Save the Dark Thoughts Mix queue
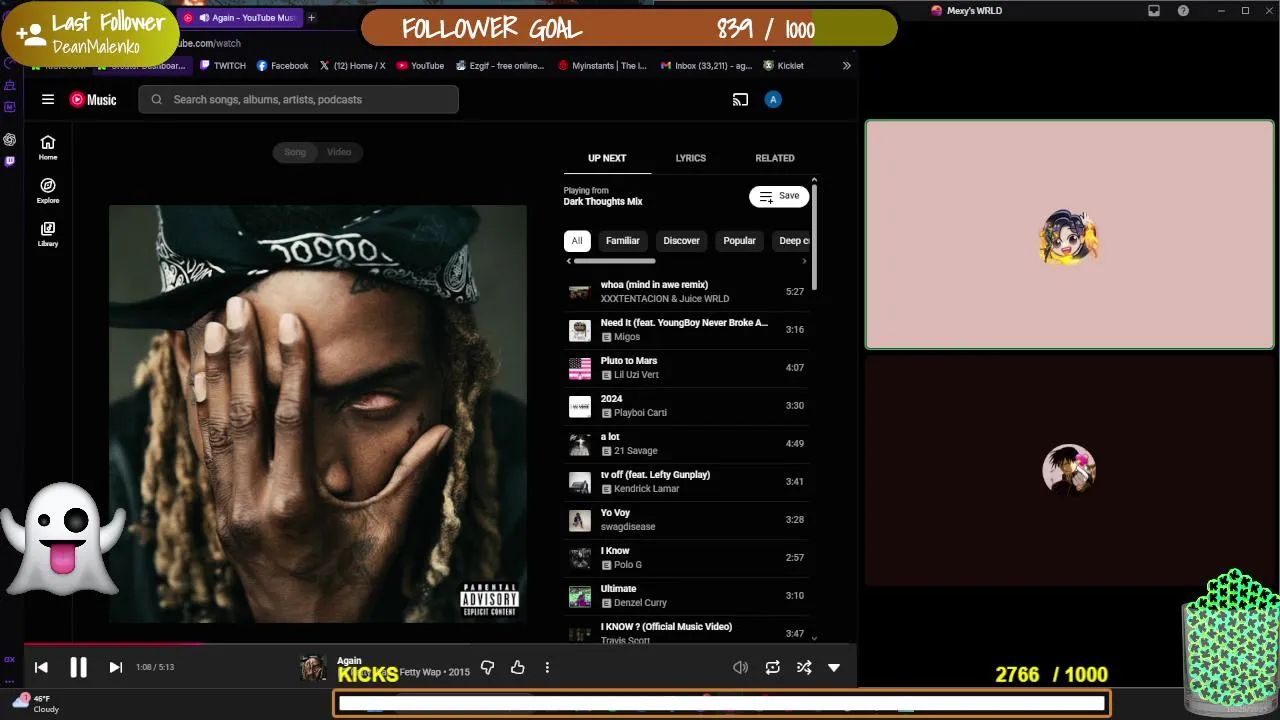The width and height of the screenshot is (1280, 720). (779, 196)
